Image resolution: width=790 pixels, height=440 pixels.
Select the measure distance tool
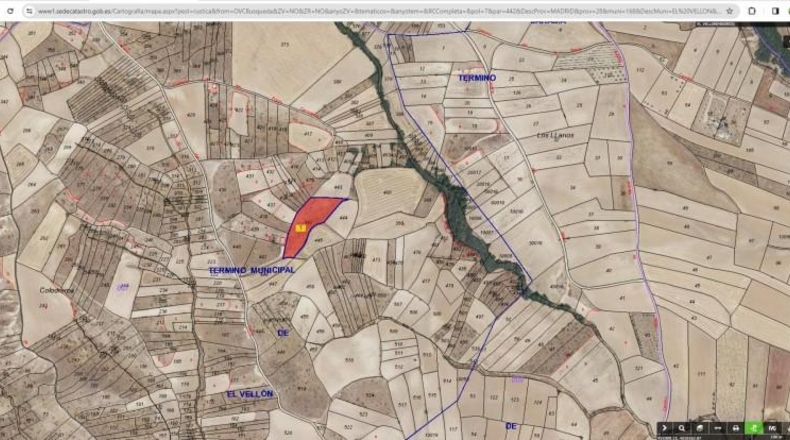pos(718,428)
